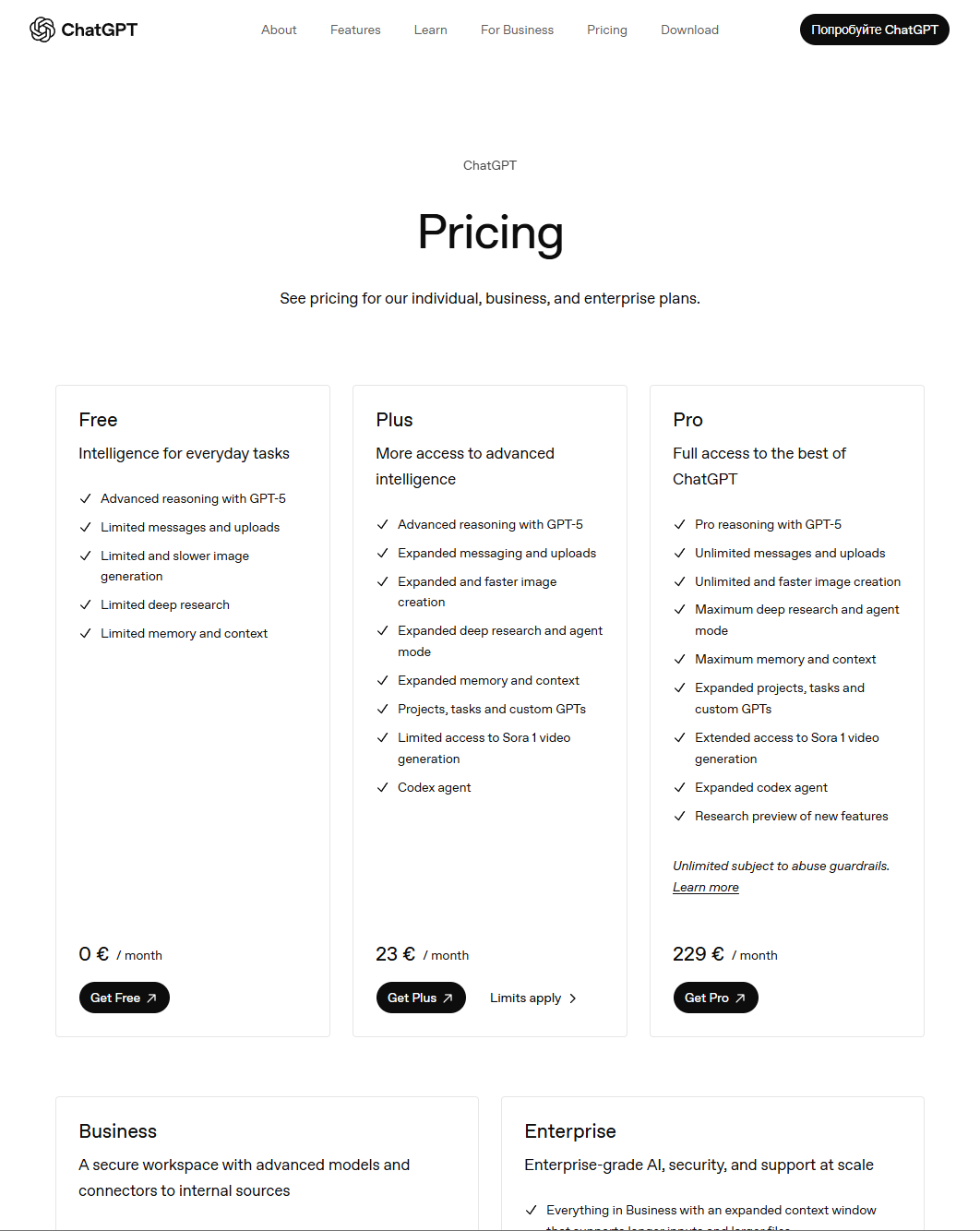The width and height of the screenshot is (980, 1231).
Task: Open the About menu item
Action: (x=279, y=30)
